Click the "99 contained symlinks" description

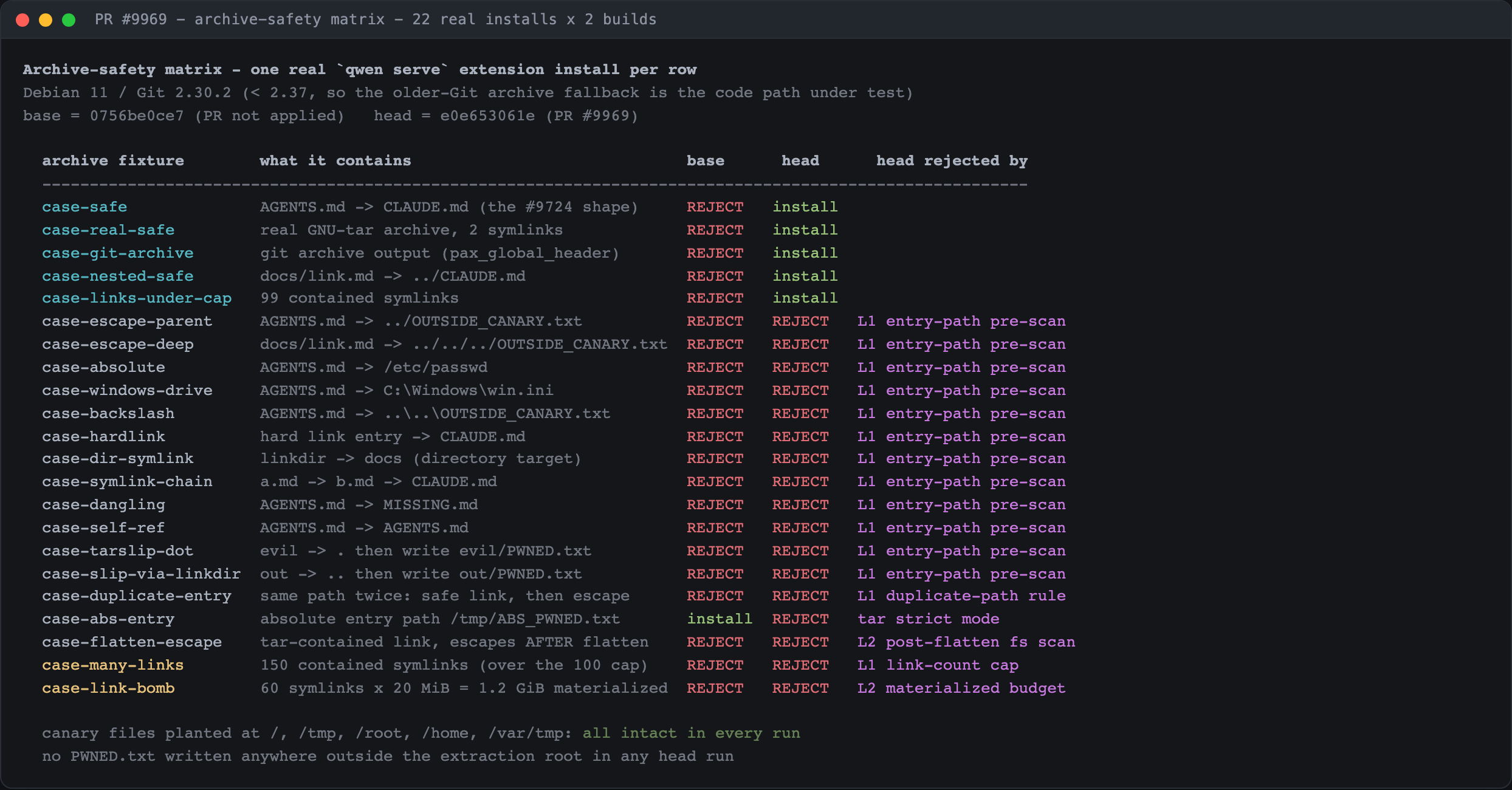(x=360, y=298)
